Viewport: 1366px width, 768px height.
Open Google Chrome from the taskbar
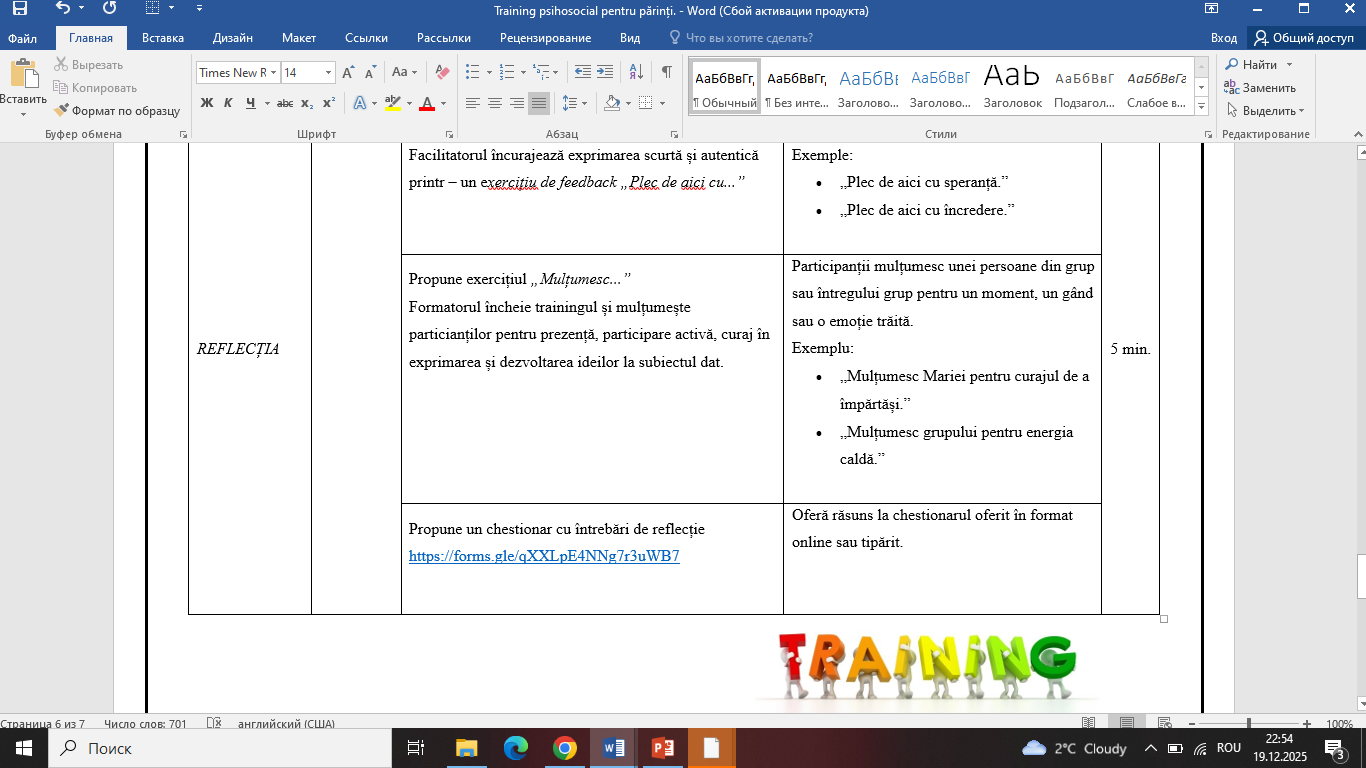point(565,748)
